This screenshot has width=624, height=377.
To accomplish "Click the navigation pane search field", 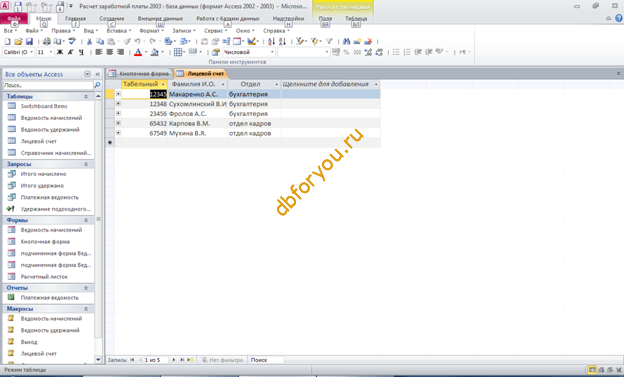I will pos(48,85).
